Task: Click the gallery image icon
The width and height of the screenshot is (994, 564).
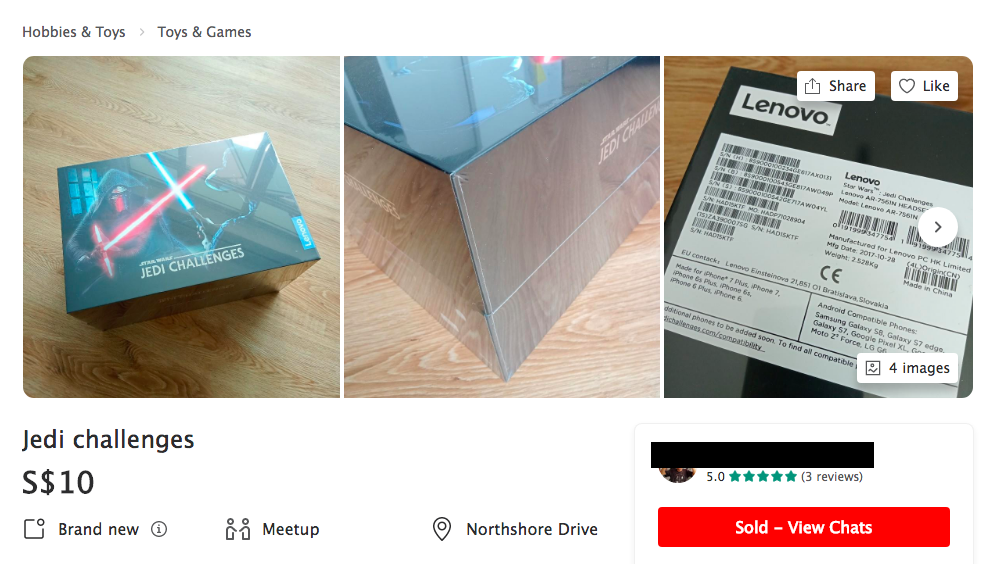Action: pyautogui.click(x=873, y=368)
